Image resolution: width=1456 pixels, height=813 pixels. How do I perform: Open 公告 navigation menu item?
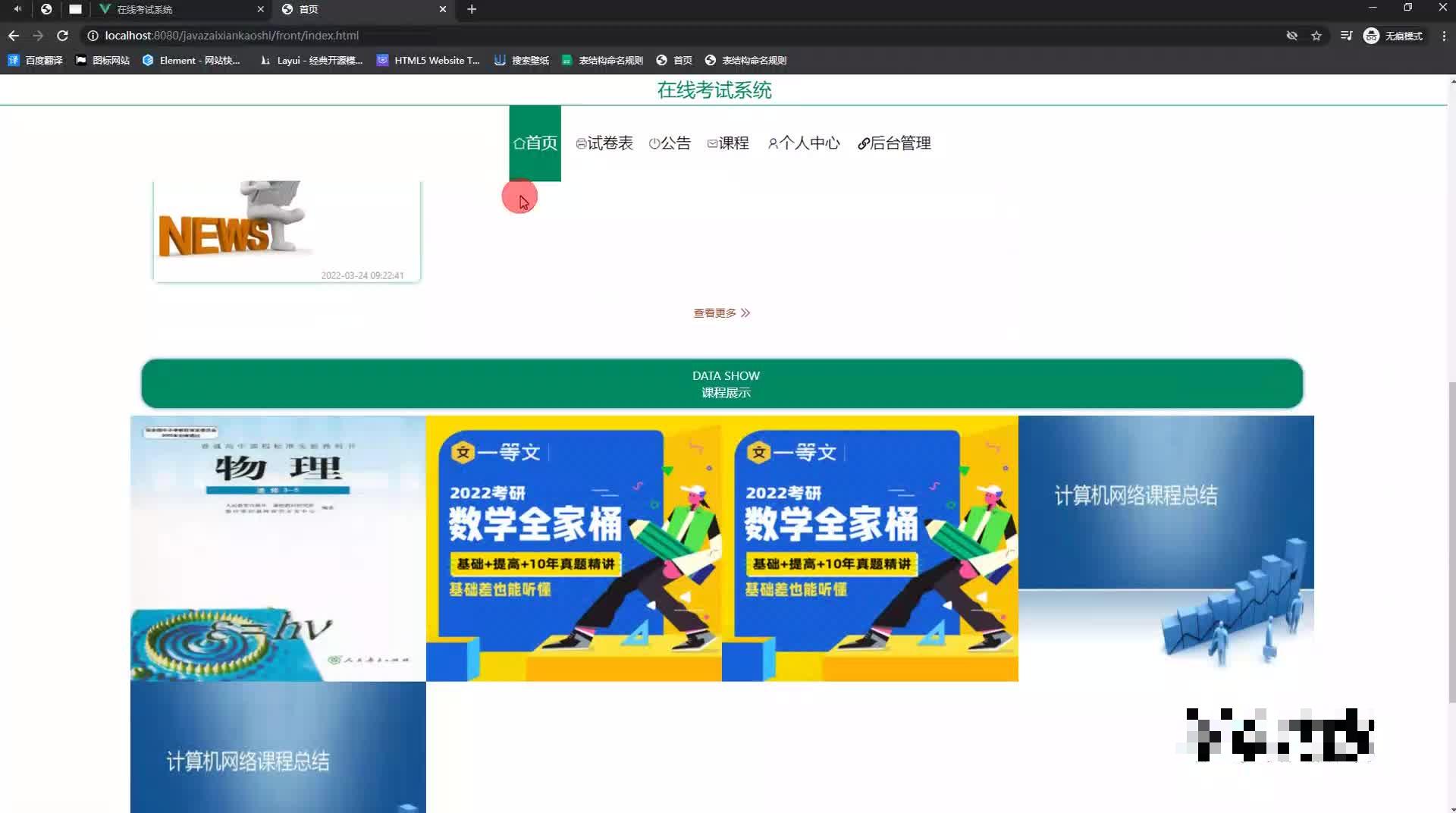click(670, 143)
